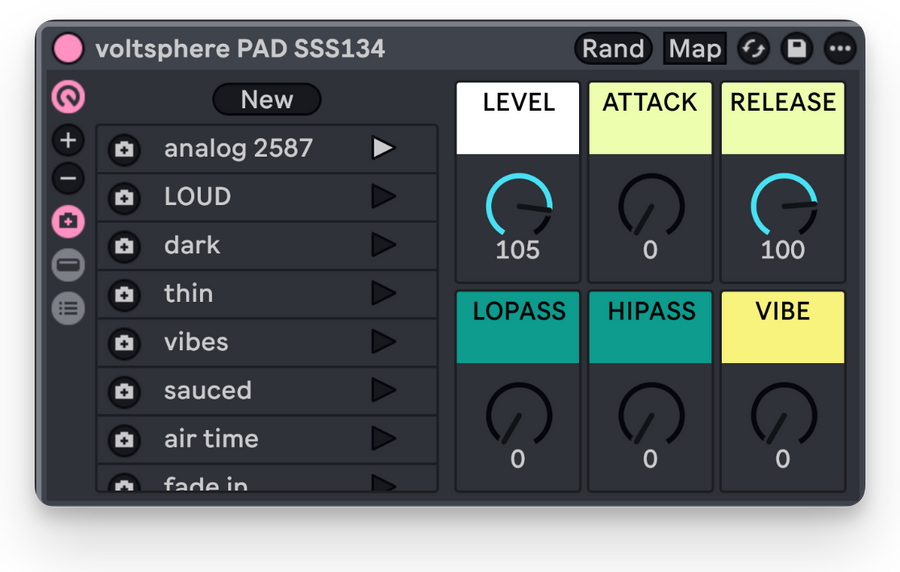Screen dimensions: 900x572
Task: Click the pink camera snapshot icon
Action: (x=68, y=221)
